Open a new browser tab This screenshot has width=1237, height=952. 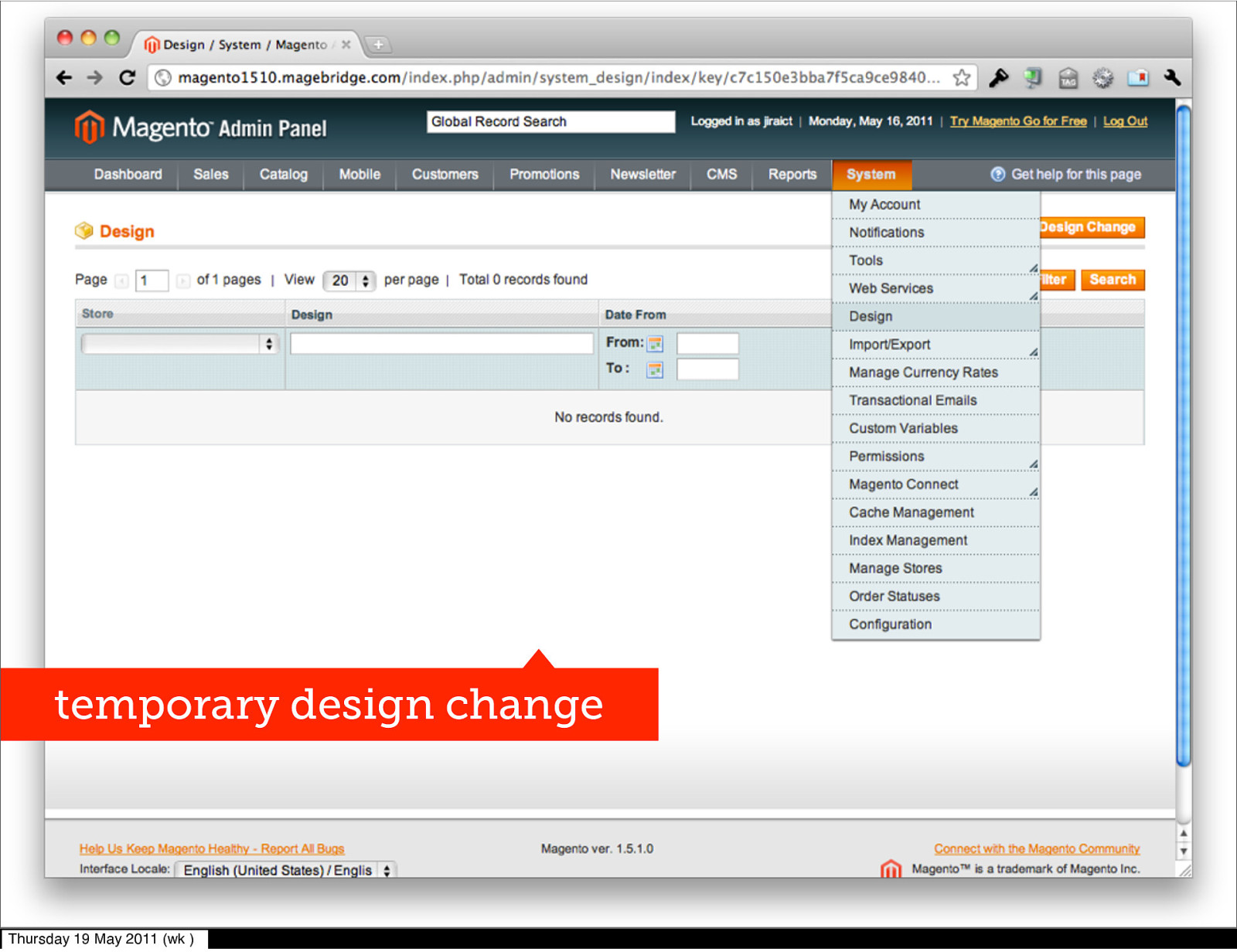point(379,45)
